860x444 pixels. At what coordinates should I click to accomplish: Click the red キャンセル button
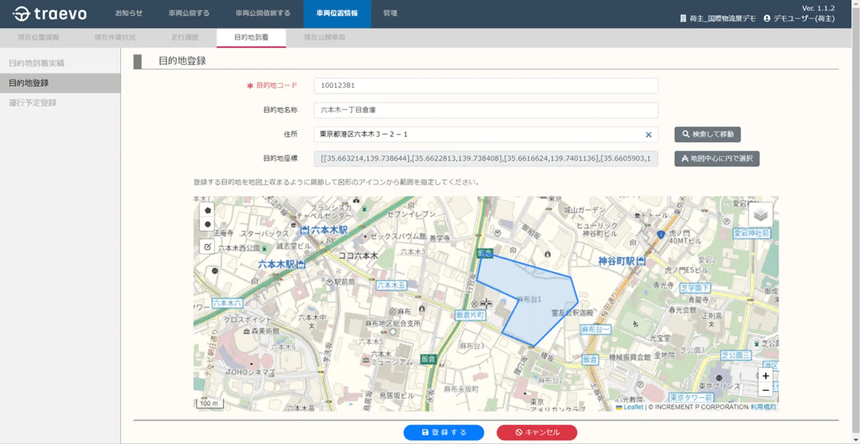537,432
